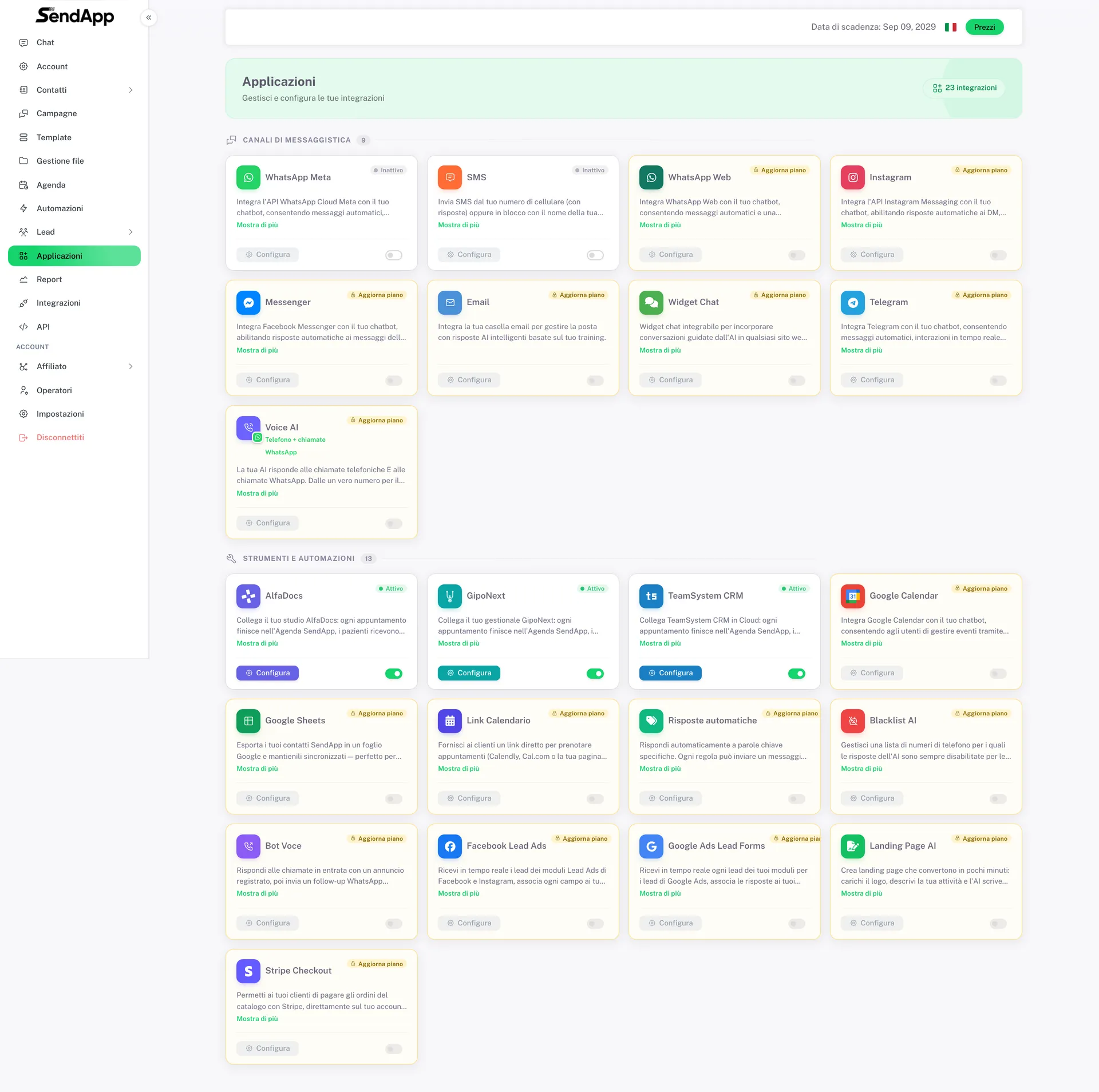Configure the TeamSystem CRM integration
The width and height of the screenshot is (1099, 1092).
coord(670,673)
